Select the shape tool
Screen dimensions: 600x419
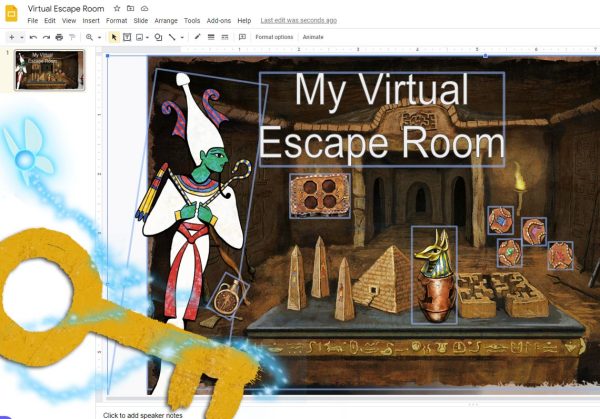158,37
